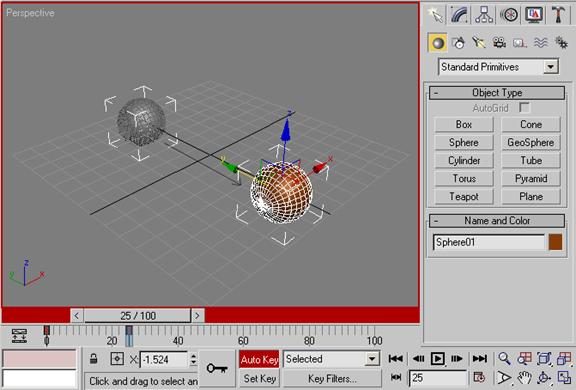Viewport: 576px width, 390px height.
Task: Open the Selected key filter dropdown
Action: (331, 359)
